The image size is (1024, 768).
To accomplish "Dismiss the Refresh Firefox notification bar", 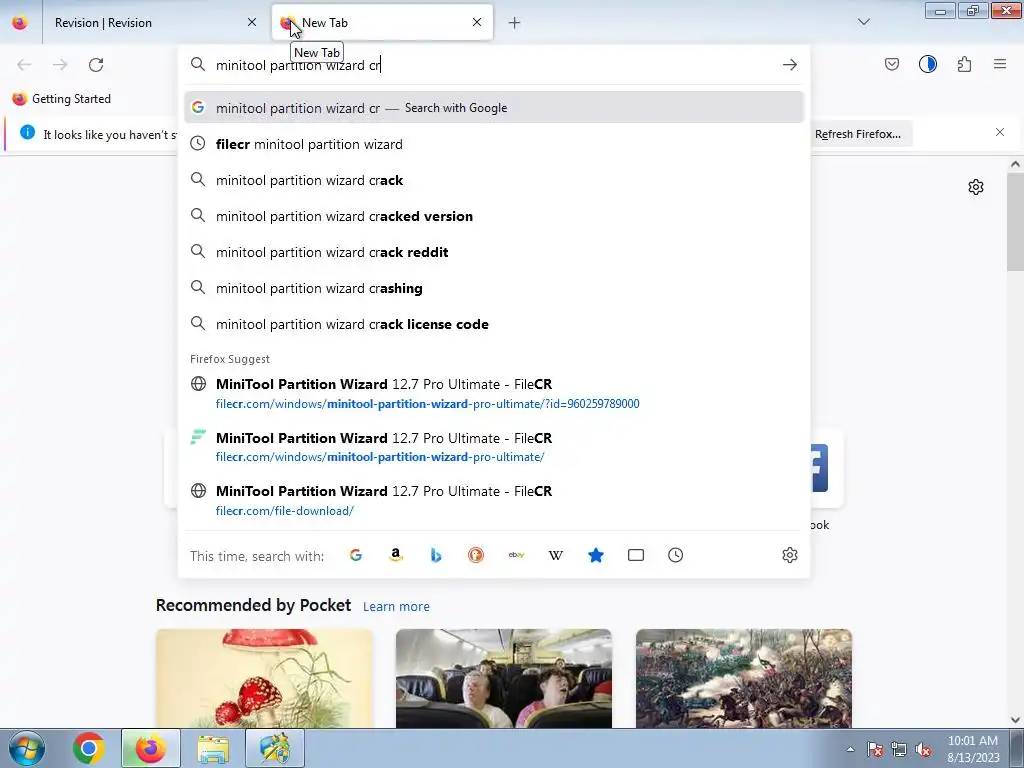I will [1000, 132].
